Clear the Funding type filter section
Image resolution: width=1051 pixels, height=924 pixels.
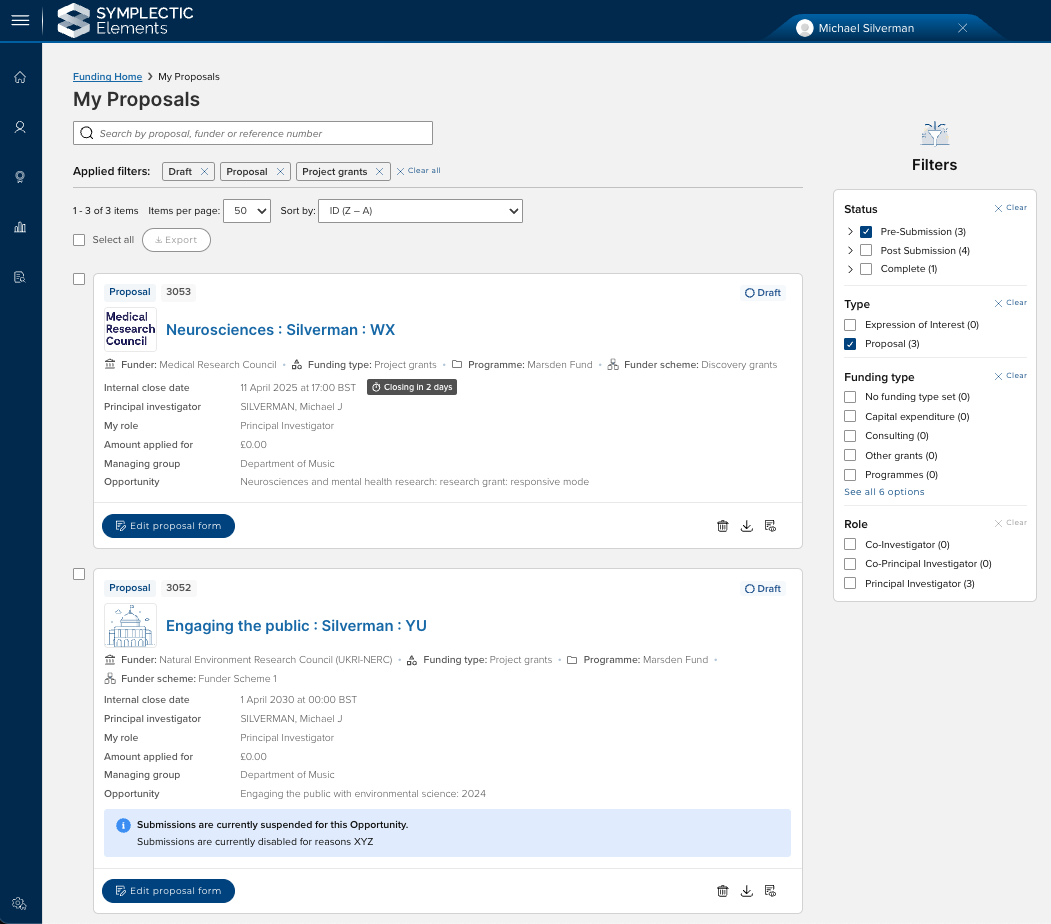tap(1010, 376)
